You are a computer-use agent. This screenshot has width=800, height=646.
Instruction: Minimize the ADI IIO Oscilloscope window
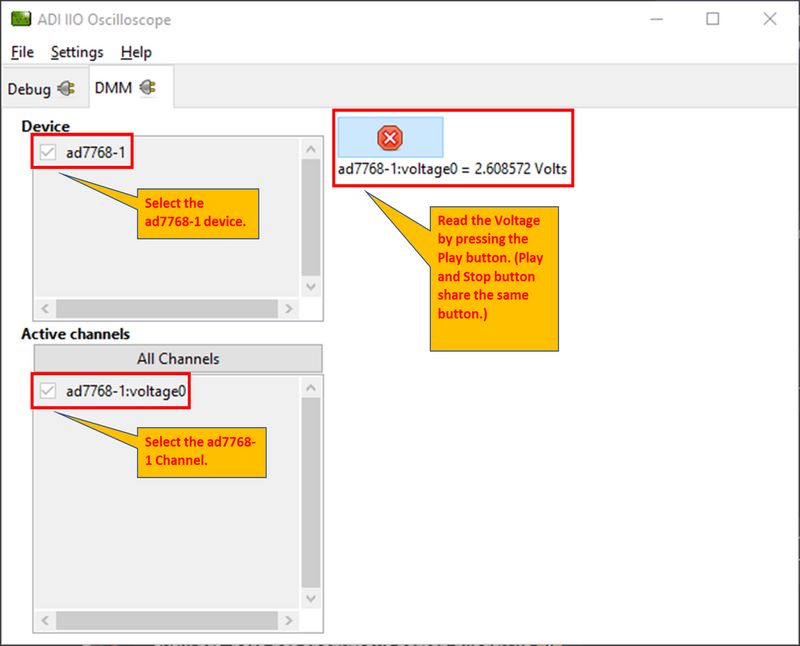click(657, 19)
